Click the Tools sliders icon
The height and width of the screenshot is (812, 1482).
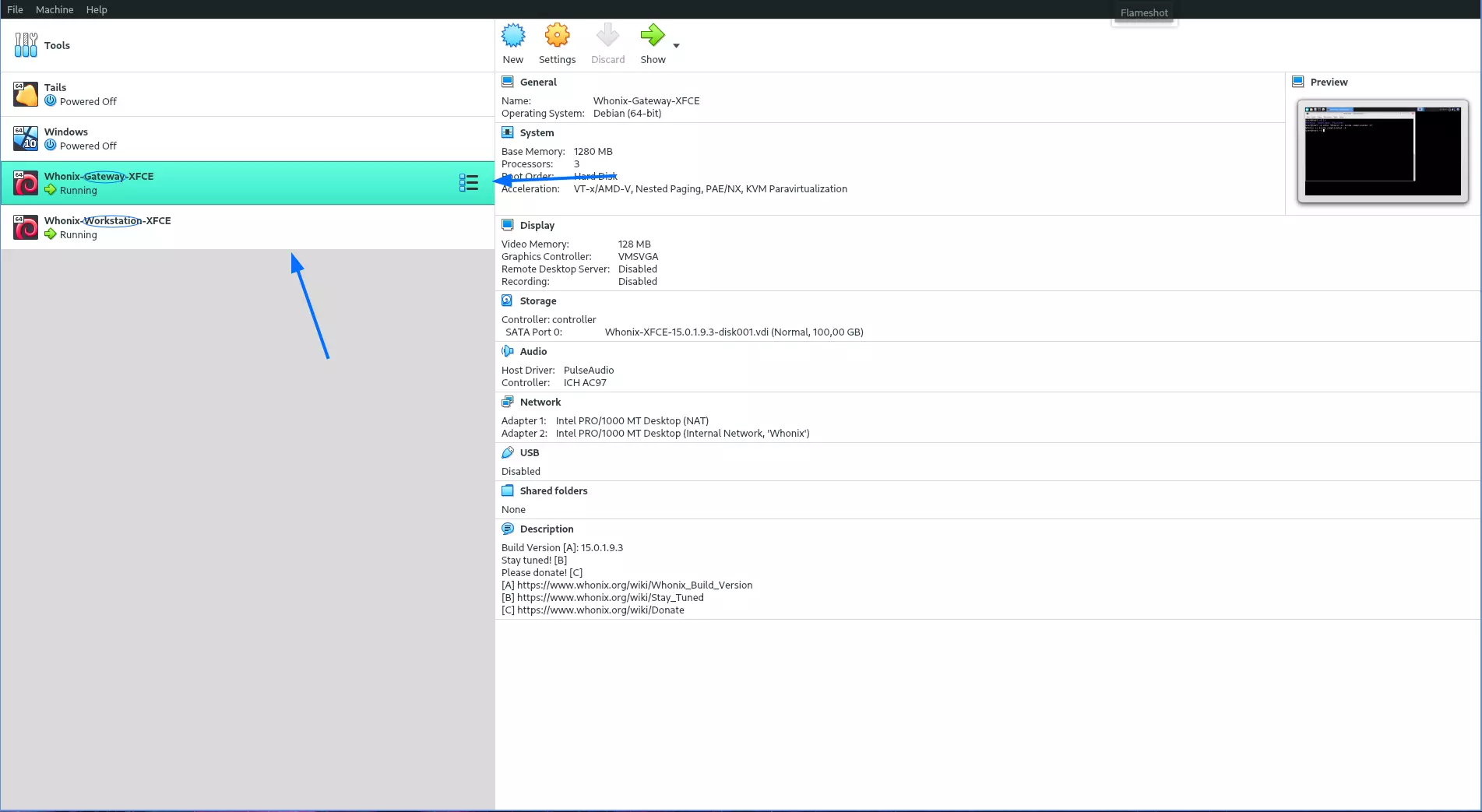25,44
